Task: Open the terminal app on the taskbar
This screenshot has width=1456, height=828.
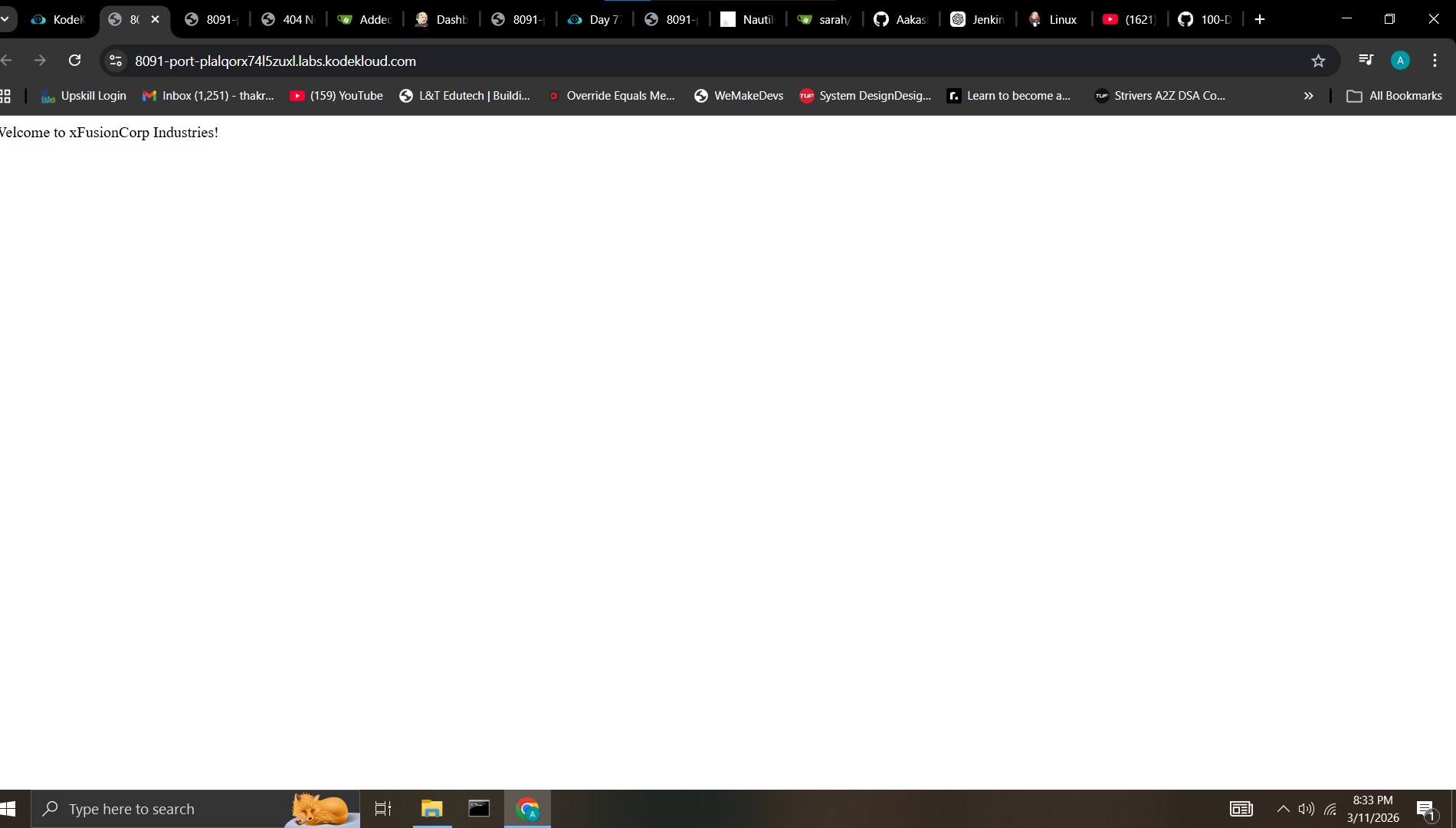Action: (479, 809)
